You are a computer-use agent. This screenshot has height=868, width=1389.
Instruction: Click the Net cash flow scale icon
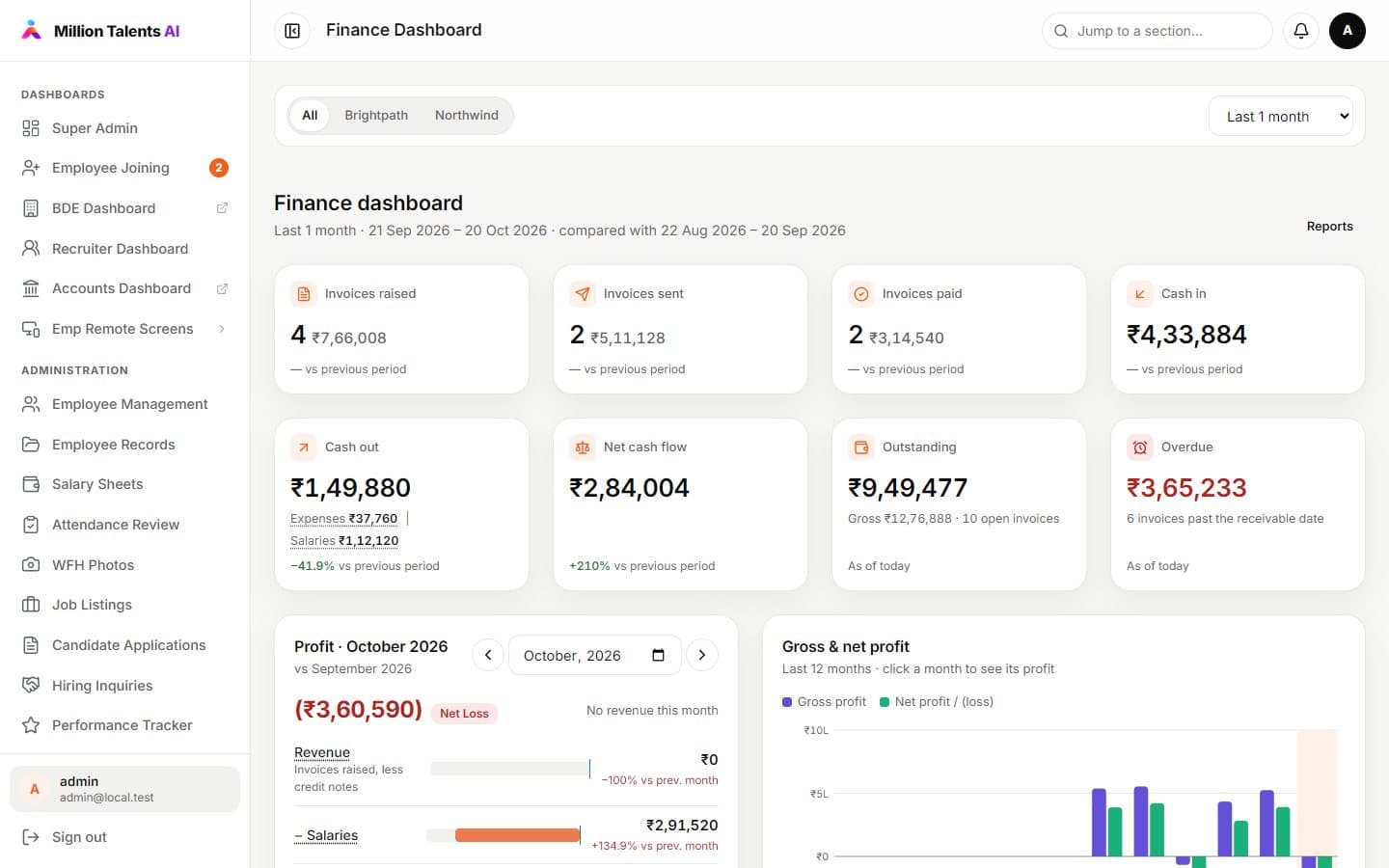(x=583, y=448)
